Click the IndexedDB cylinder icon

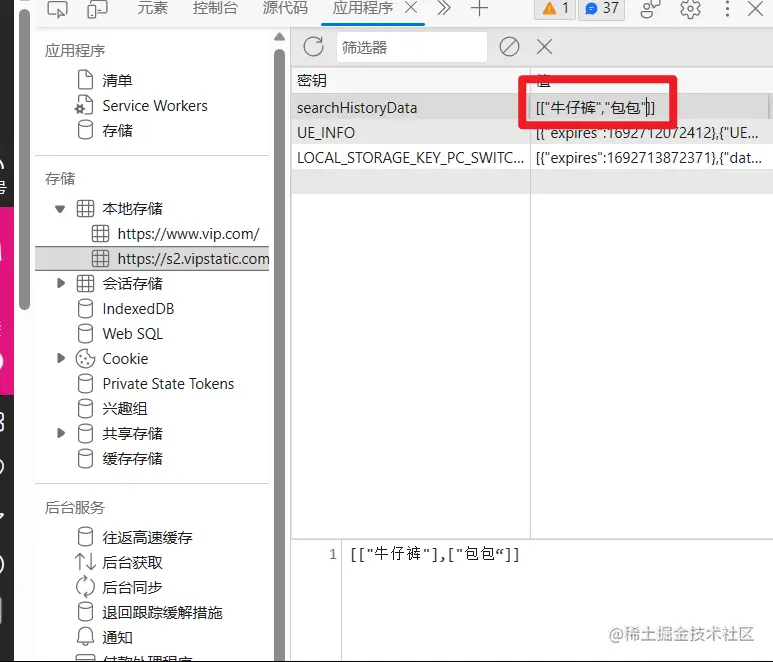85,309
